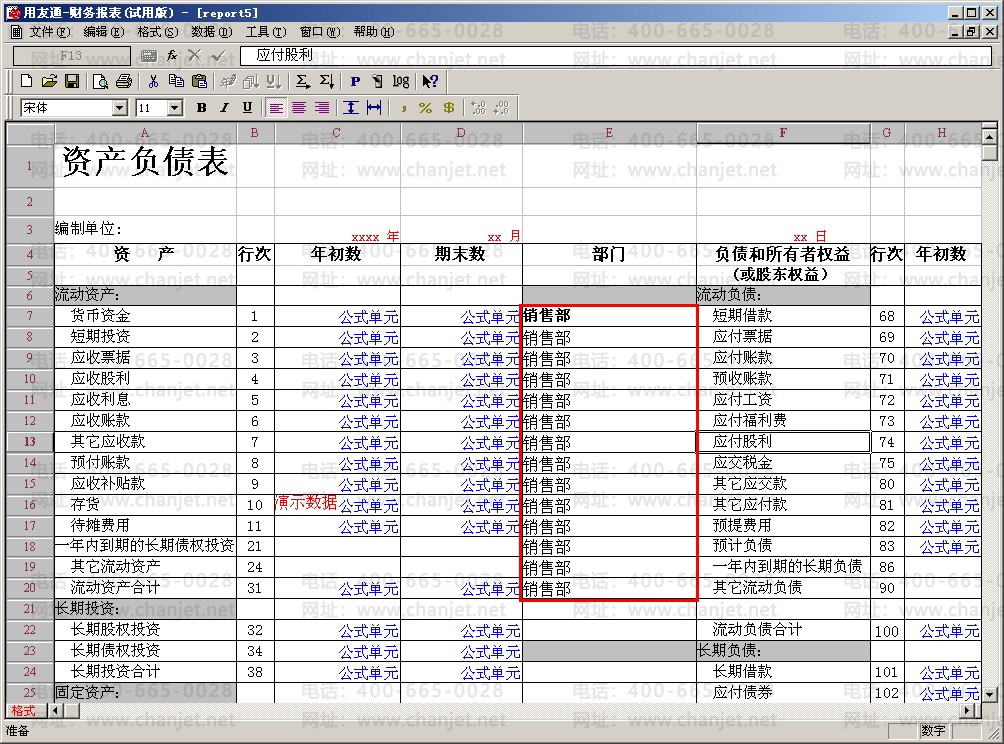Click the cell name box showing F13
1004x744 pixels.
[x=71, y=56]
